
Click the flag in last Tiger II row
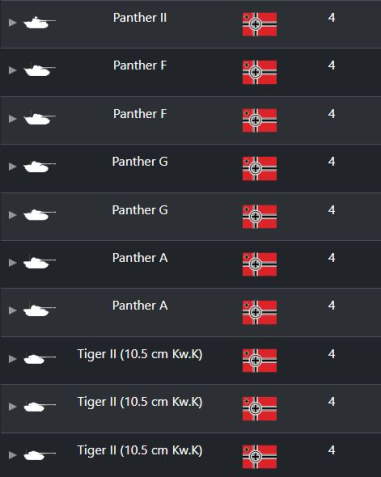click(260, 457)
